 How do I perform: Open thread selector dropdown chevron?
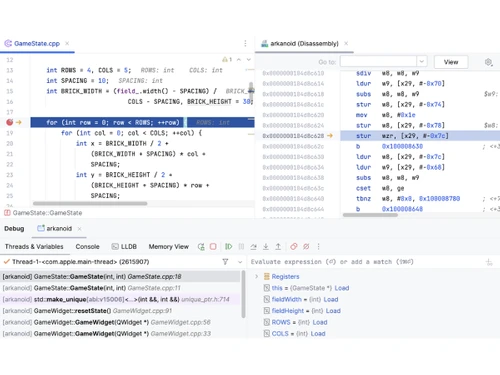pos(240,262)
